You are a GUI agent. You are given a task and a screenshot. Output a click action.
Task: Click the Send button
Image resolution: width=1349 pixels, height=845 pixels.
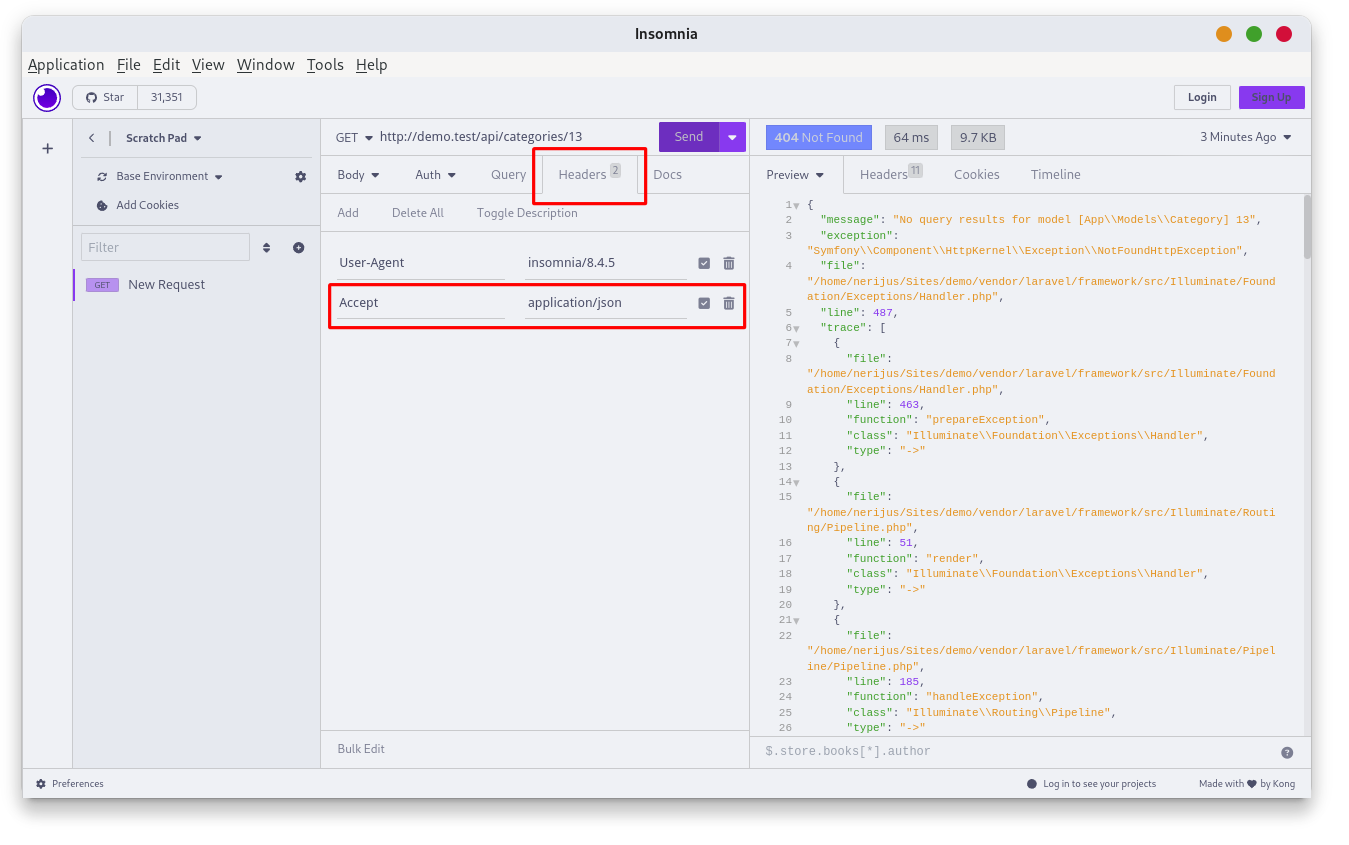coord(689,137)
